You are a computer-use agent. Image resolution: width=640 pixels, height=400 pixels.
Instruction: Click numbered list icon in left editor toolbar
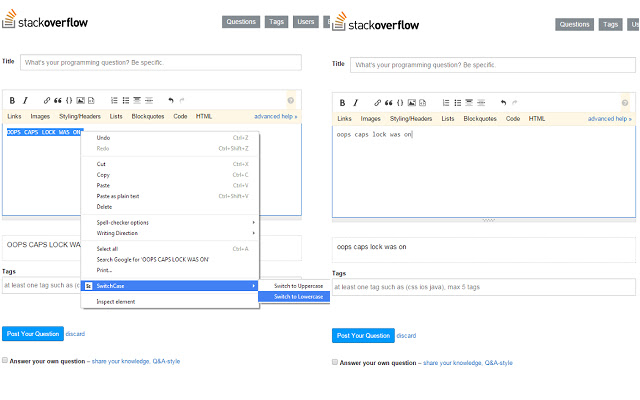[114, 101]
